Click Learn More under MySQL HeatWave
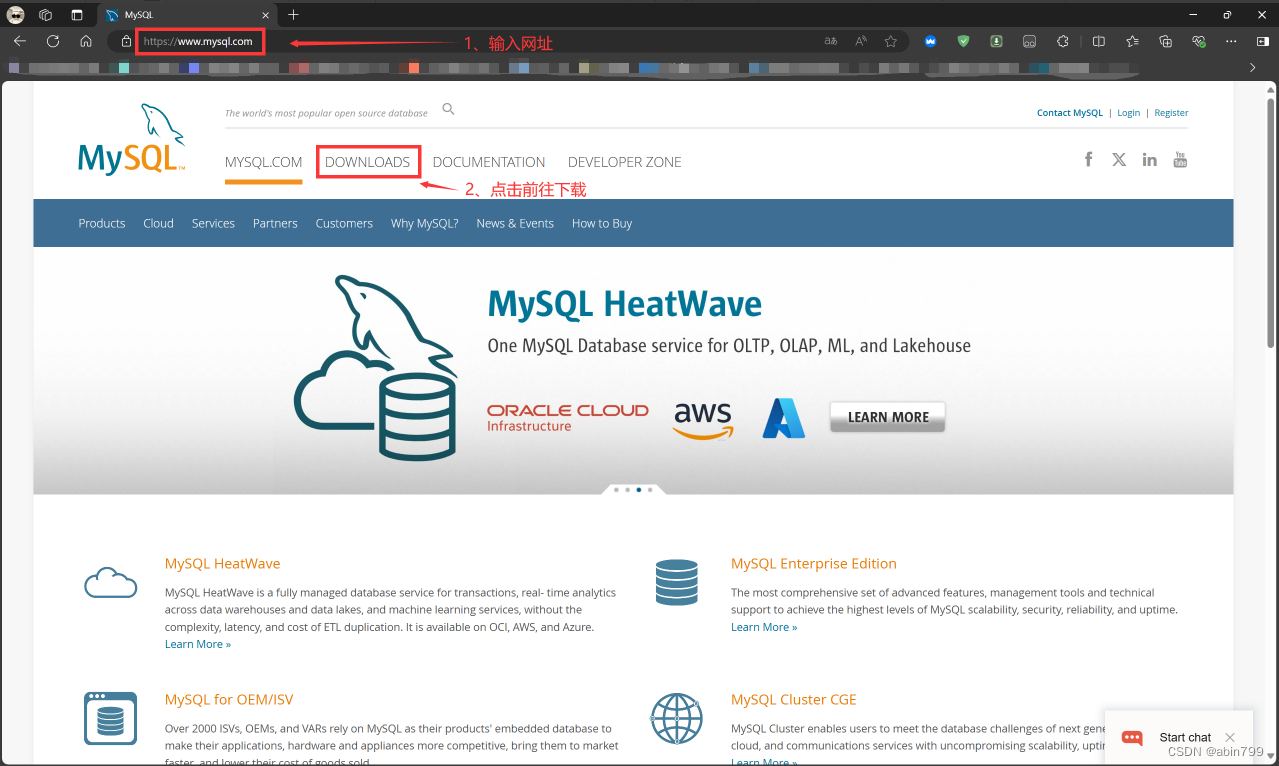 pyautogui.click(x=198, y=644)
